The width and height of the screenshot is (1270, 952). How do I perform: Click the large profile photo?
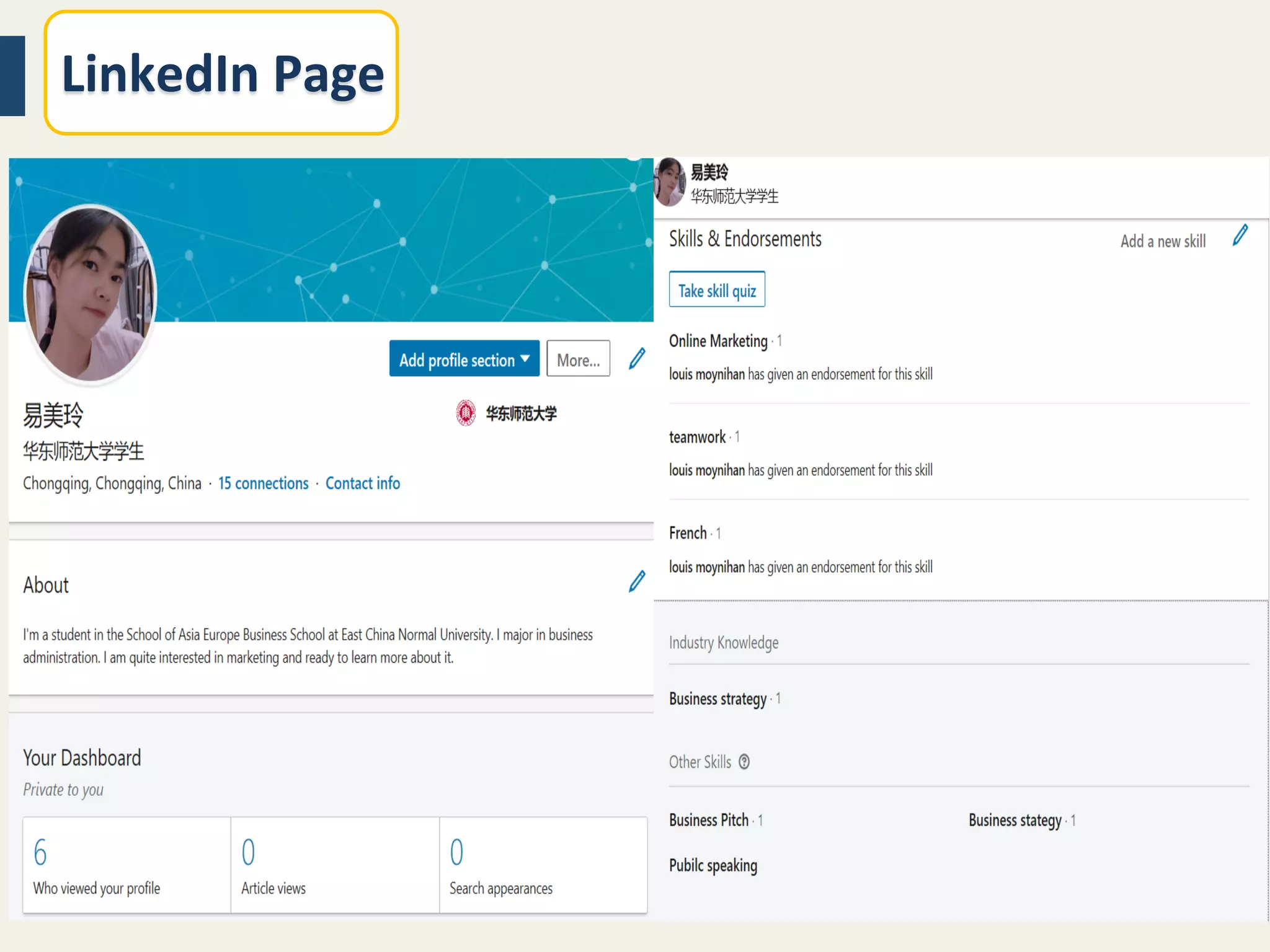(90, 294)
